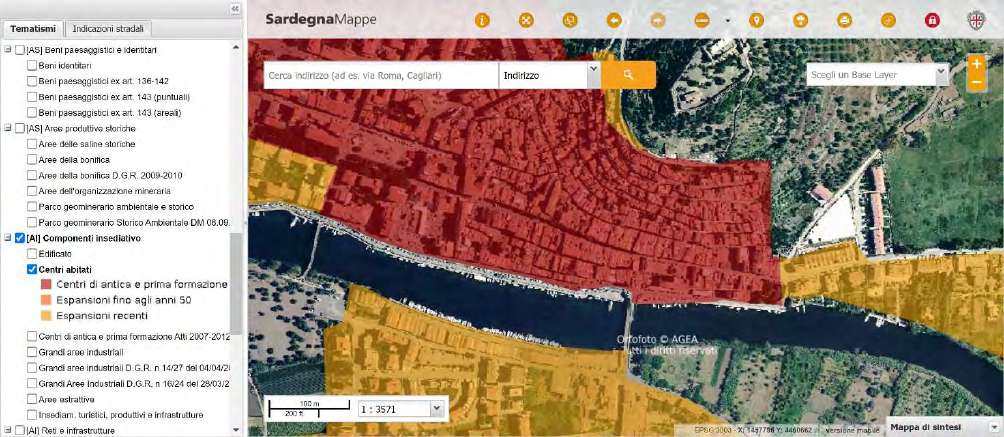Start search with magnifier button
Image resolution: width=1004 pixels, height=437 pixels.
628,75
